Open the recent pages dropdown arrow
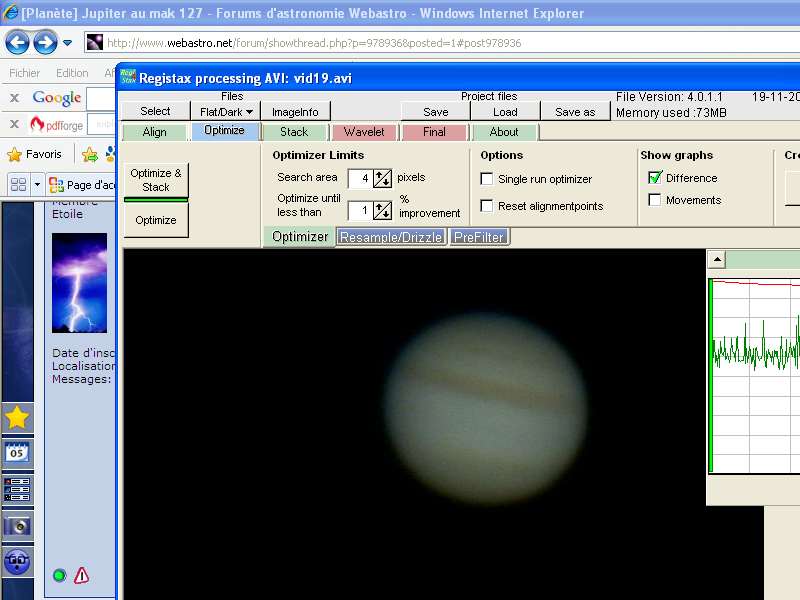 67,43
